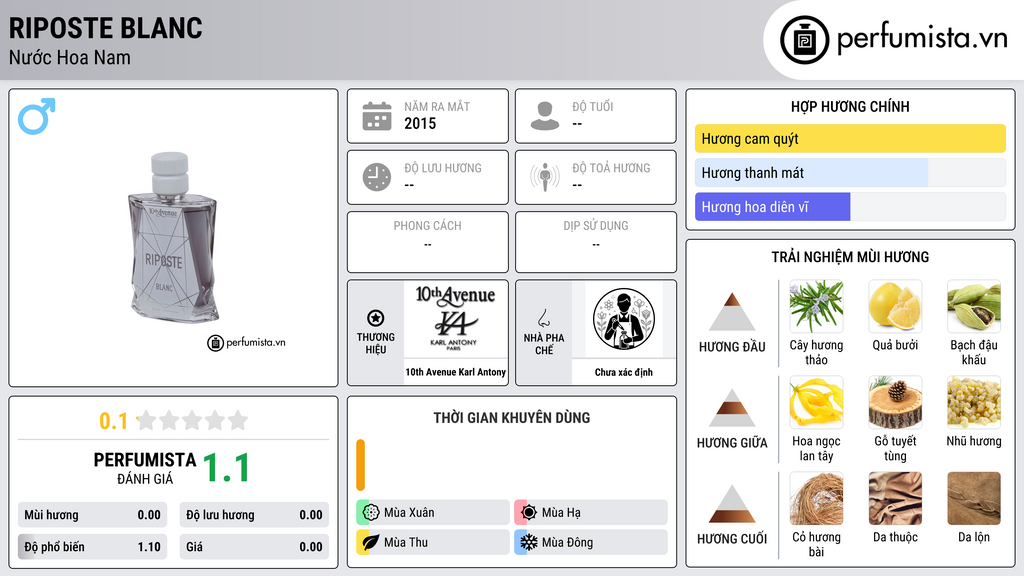The width and height of the screenshot is (1024, 576).
Task: Click the Mùa Thu leaf icon
Action: 371,542
